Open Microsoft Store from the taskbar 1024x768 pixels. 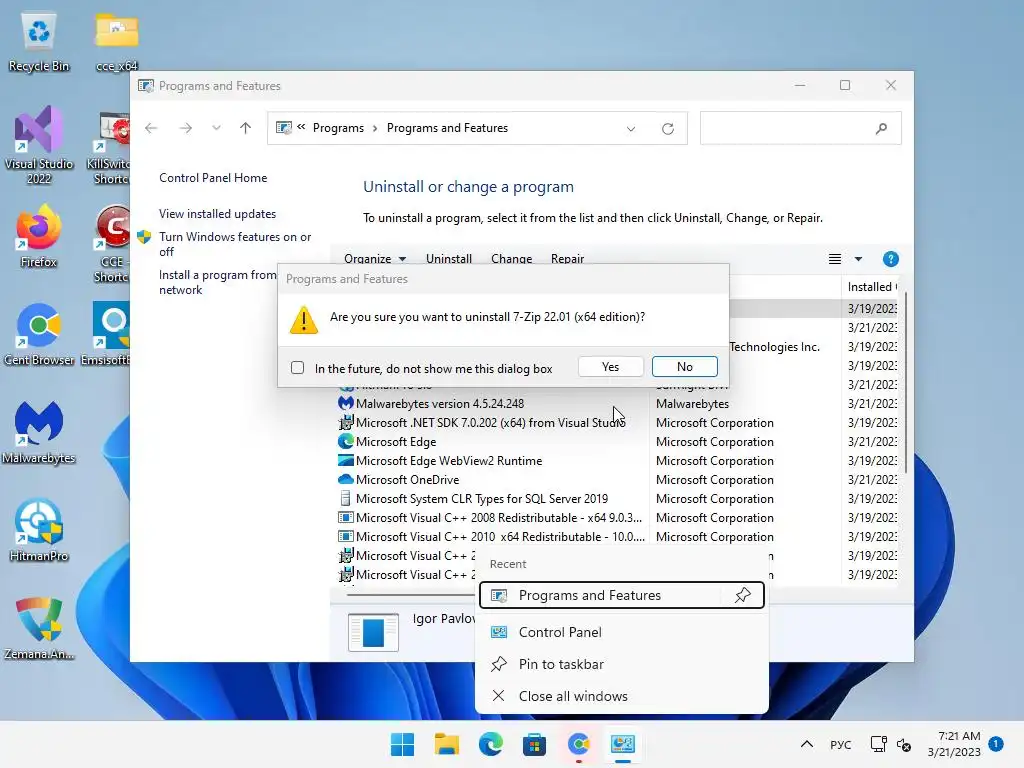[x=534, y=744]
